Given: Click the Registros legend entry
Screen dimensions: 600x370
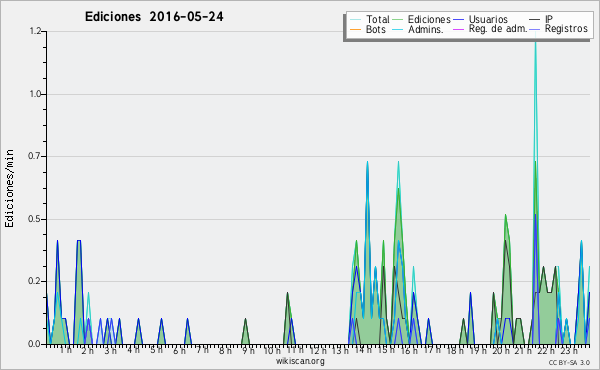Looking at the screenshot, I should [x=566, y=29].
